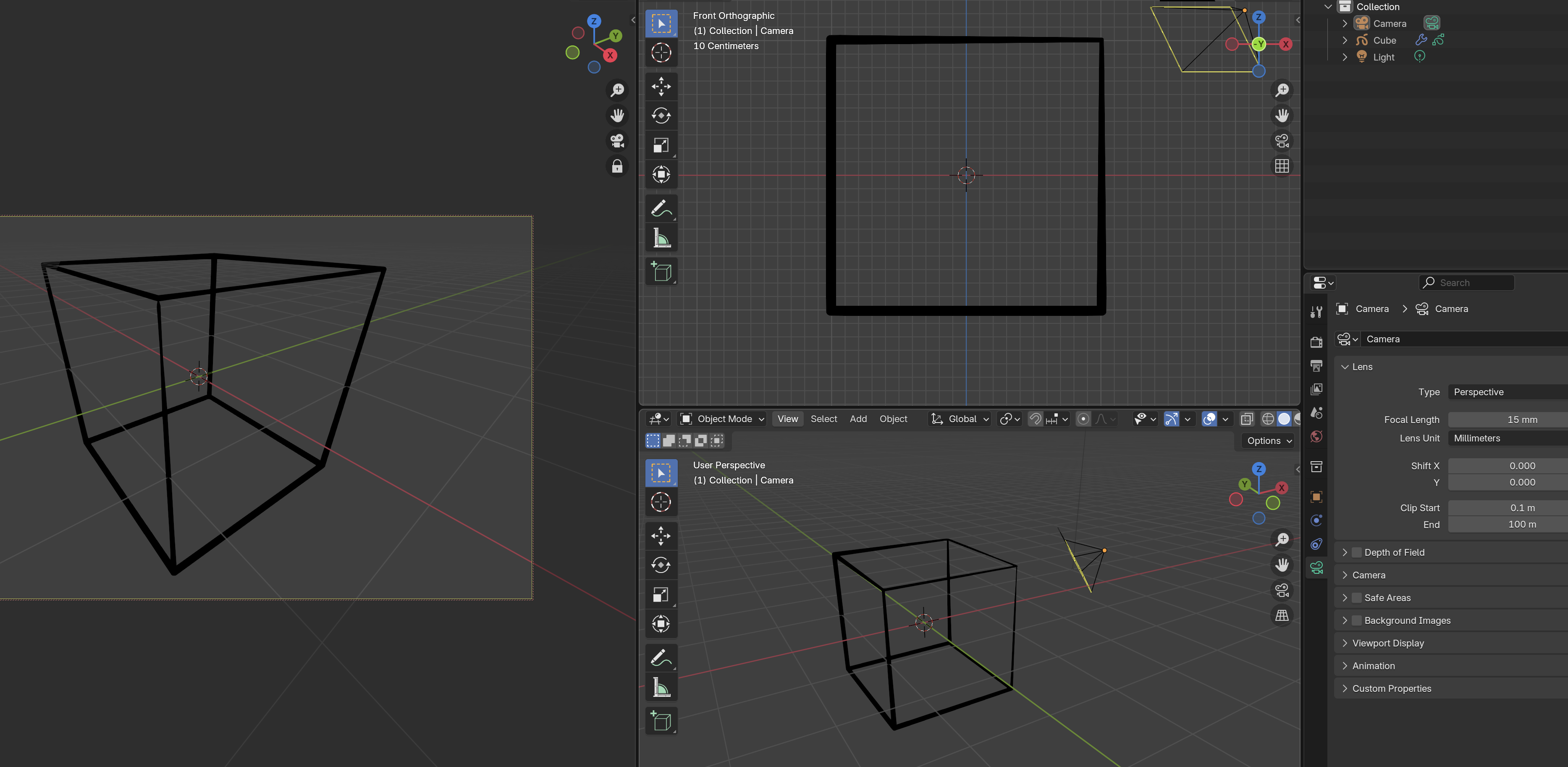Image resolution: width=1568 pixels, height=767 pixels.
Task: Open the Add menu
Action: pos(857,420)
